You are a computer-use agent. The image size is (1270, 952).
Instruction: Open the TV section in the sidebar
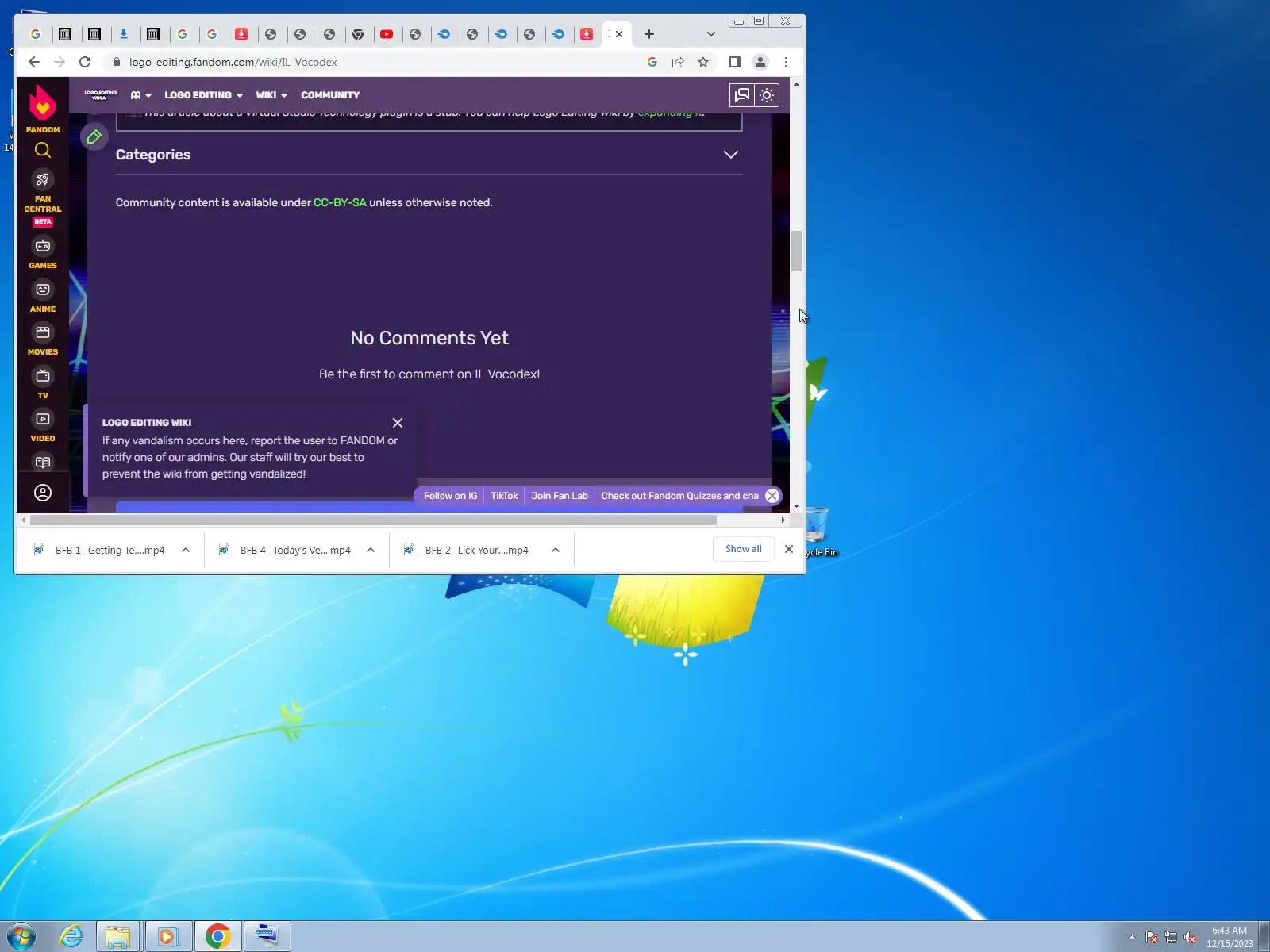43,383
